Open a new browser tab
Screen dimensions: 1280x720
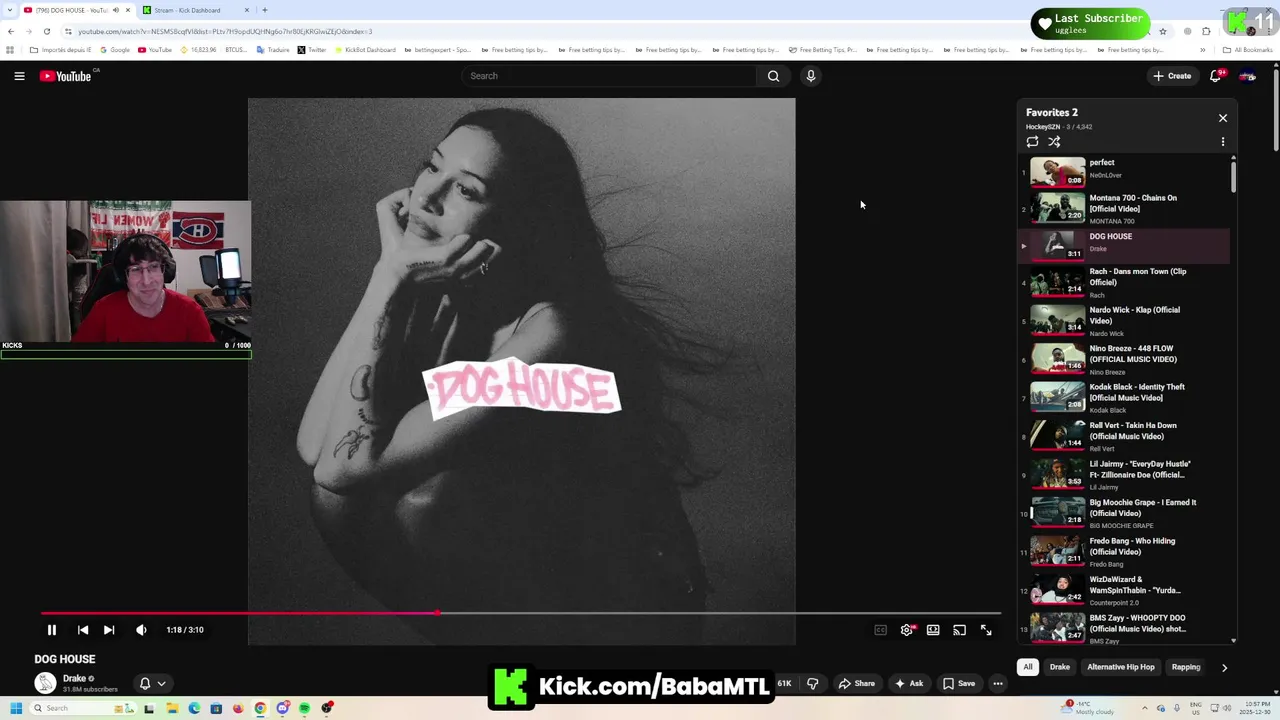click(265, 10)
